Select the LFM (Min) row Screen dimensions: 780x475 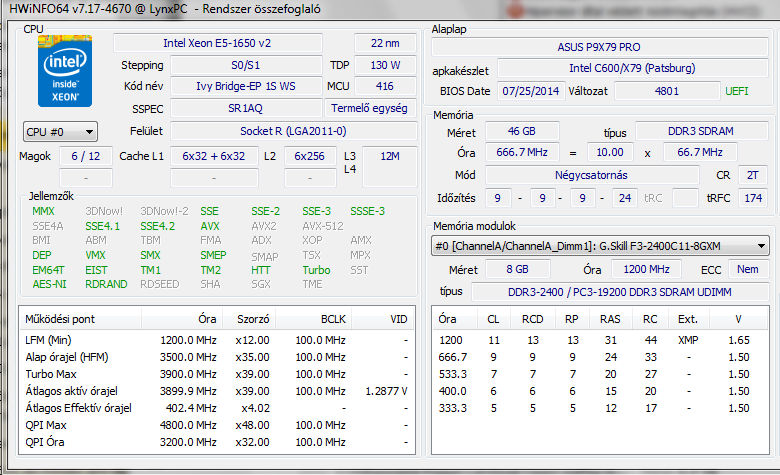(x=217, y=340)
